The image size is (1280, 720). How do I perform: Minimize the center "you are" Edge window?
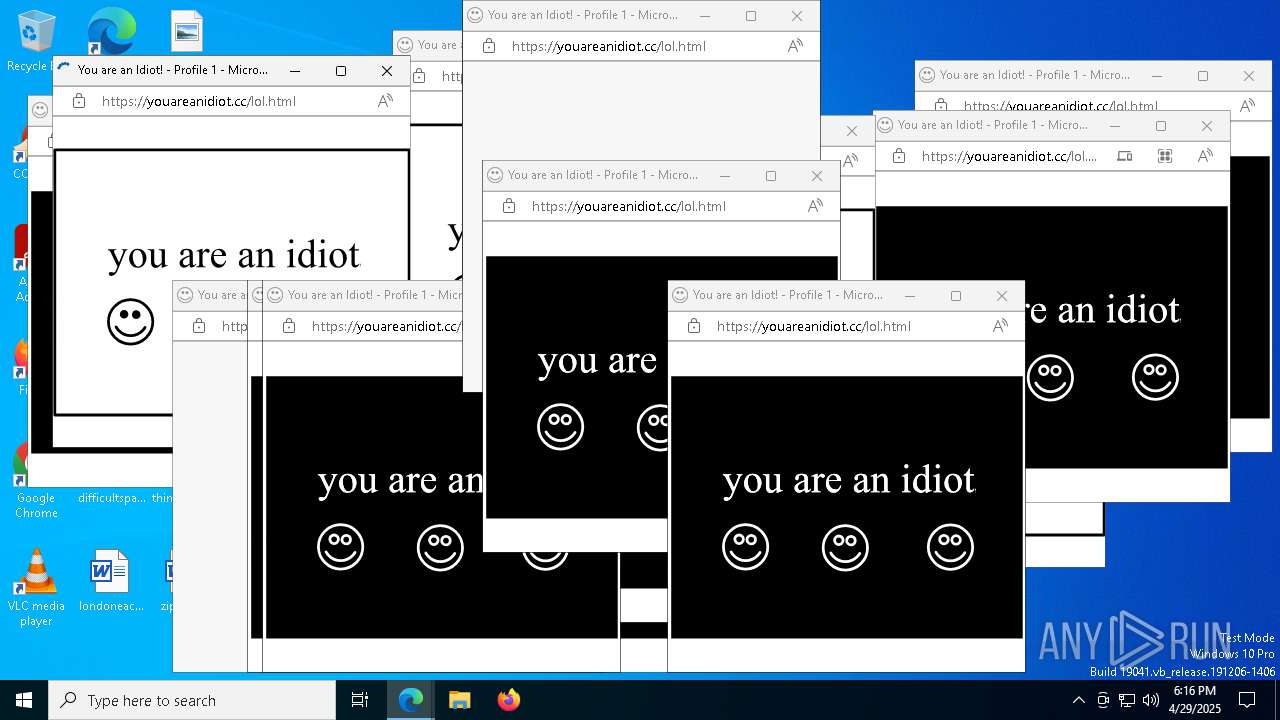pos(725,176)
